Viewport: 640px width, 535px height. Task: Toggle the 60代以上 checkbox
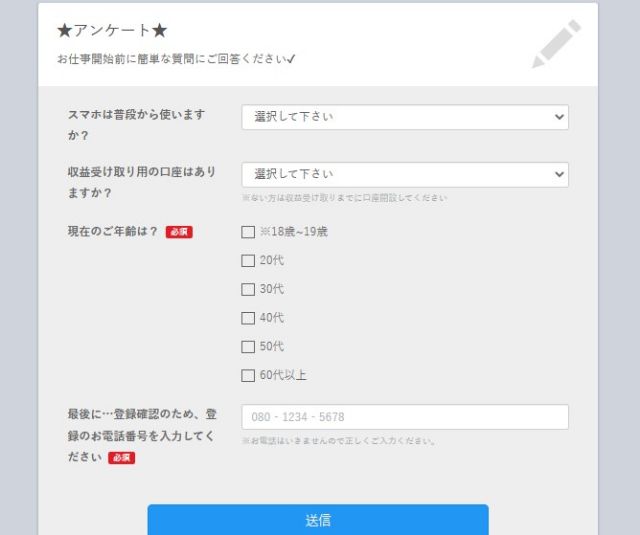248,375
